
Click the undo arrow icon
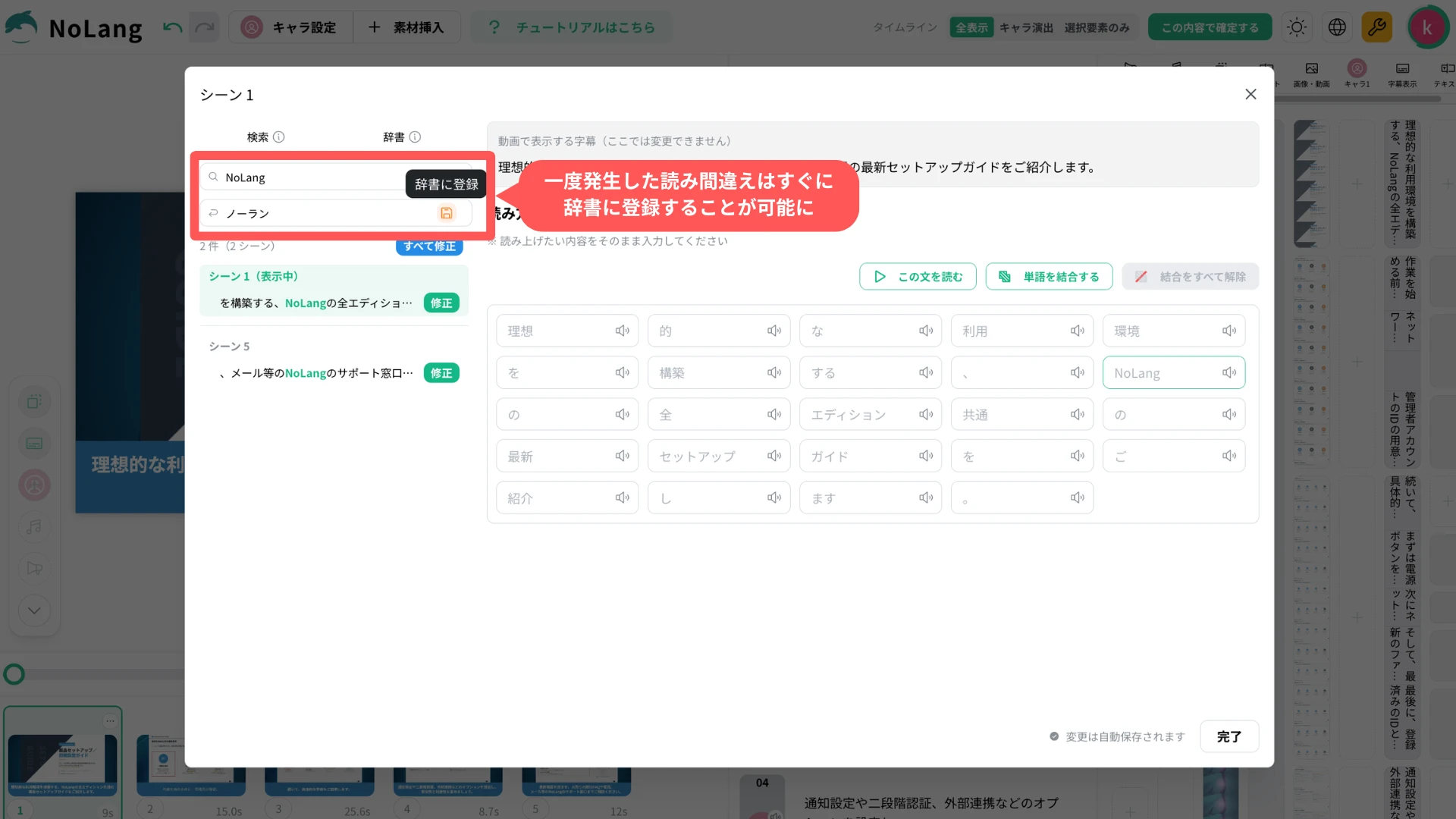pyautogui.click(x=173, y=27)
